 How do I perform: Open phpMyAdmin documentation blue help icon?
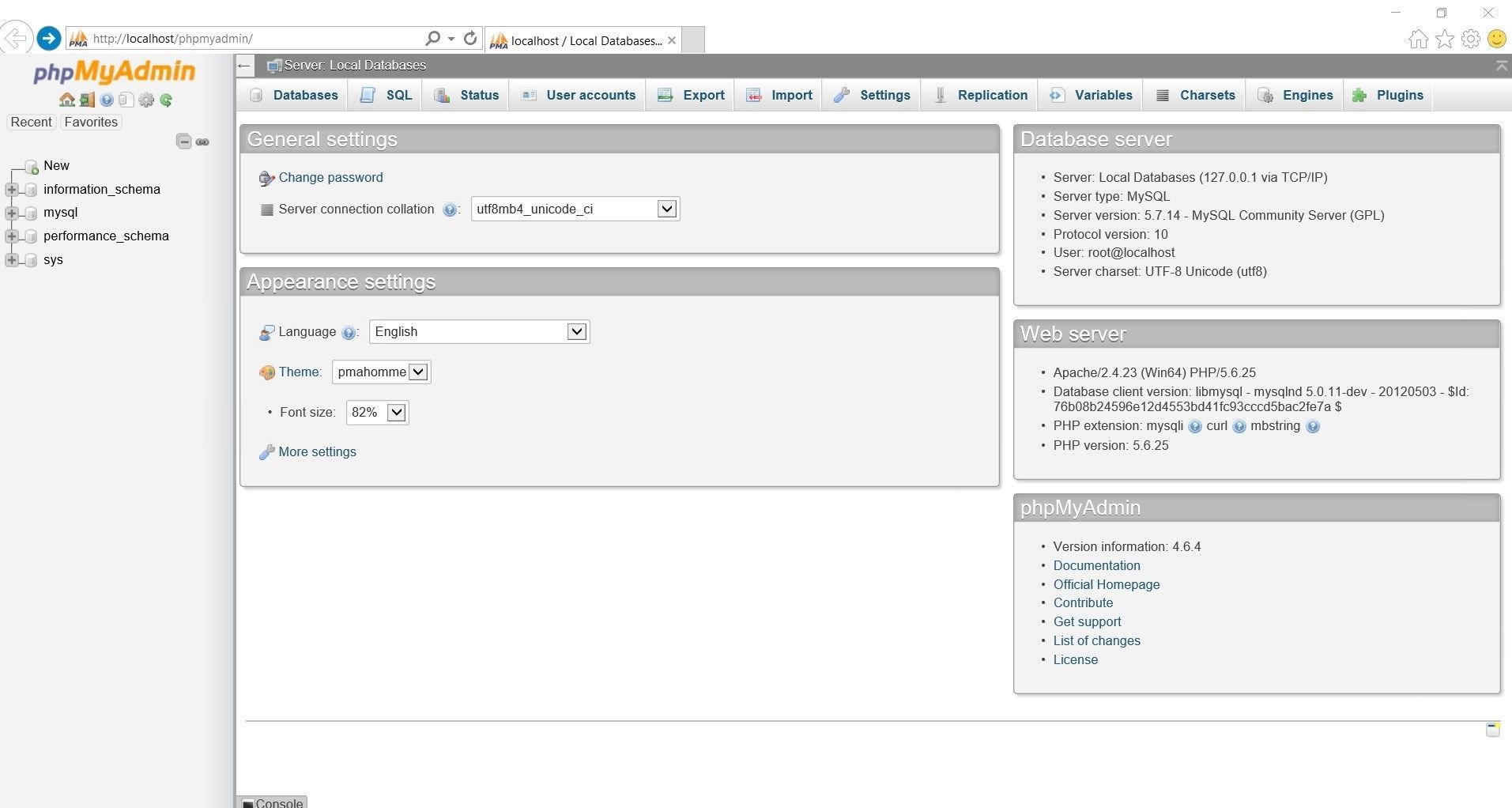click(107, 100)
